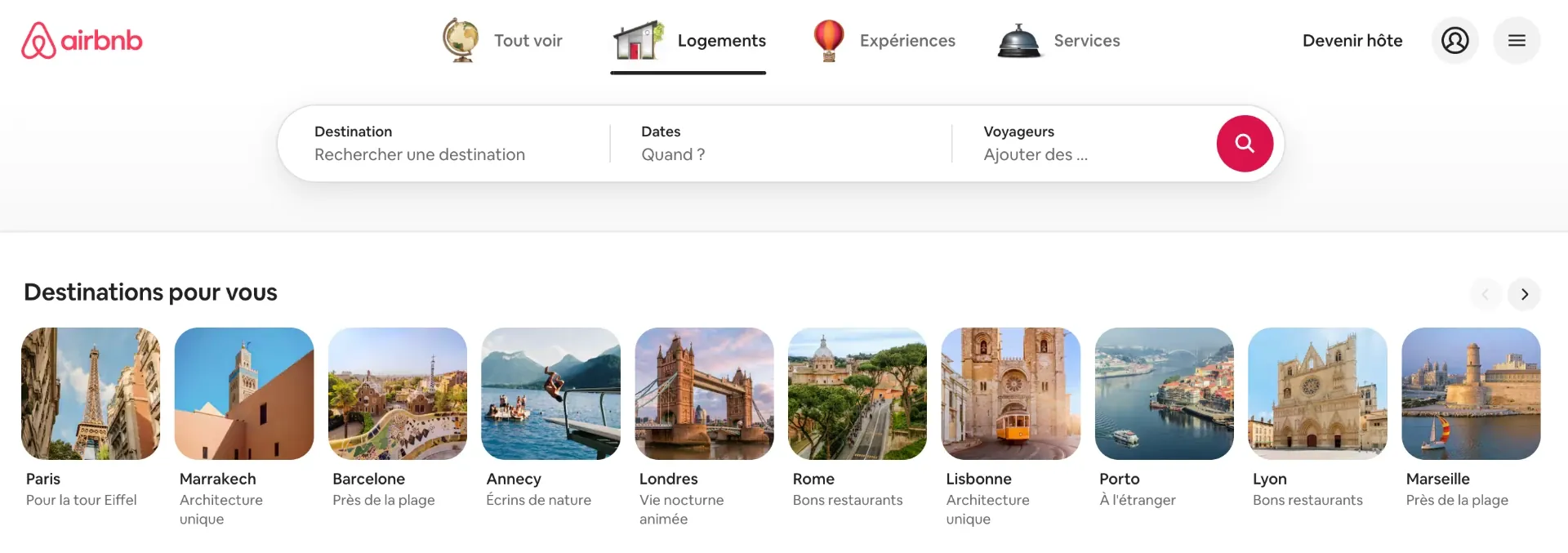
Task: Click the 'Écrins de nature' caption
Action: pos(539,500)
